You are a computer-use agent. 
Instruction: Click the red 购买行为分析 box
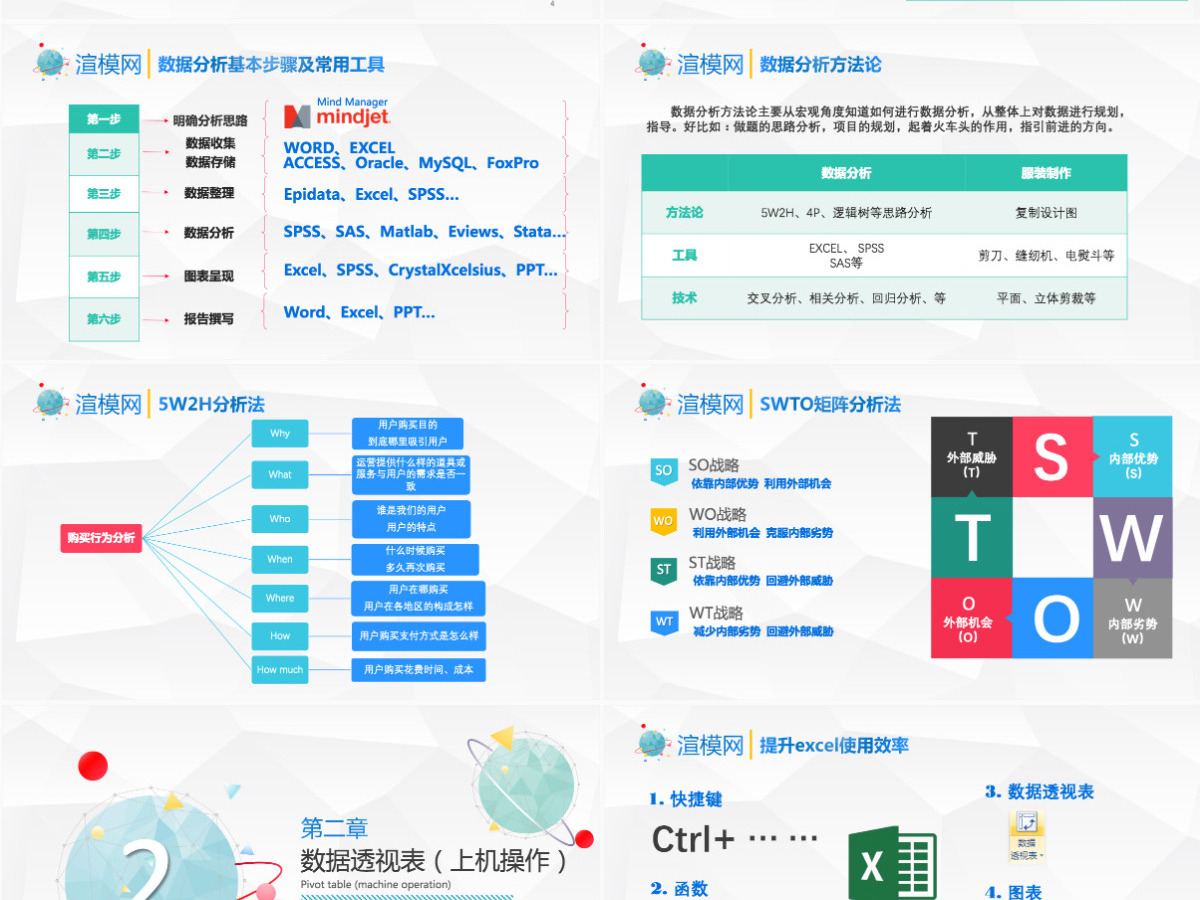pyautogui.click(x=101, y=538)
